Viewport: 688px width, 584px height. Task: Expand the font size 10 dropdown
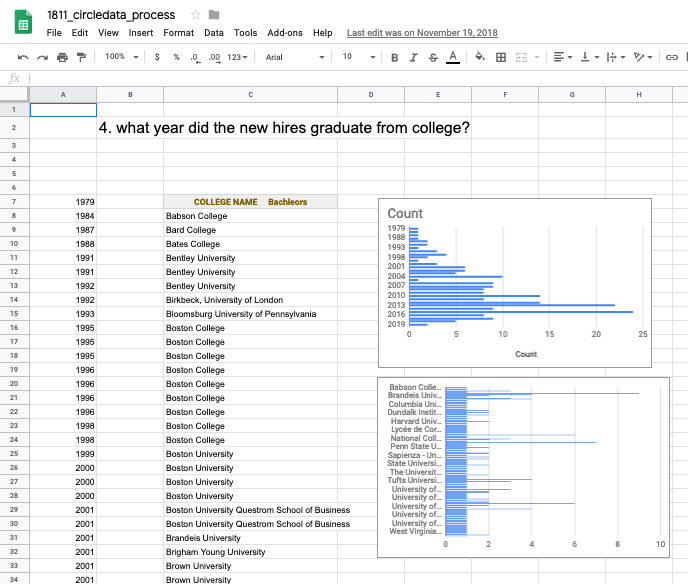pos(358,57)
